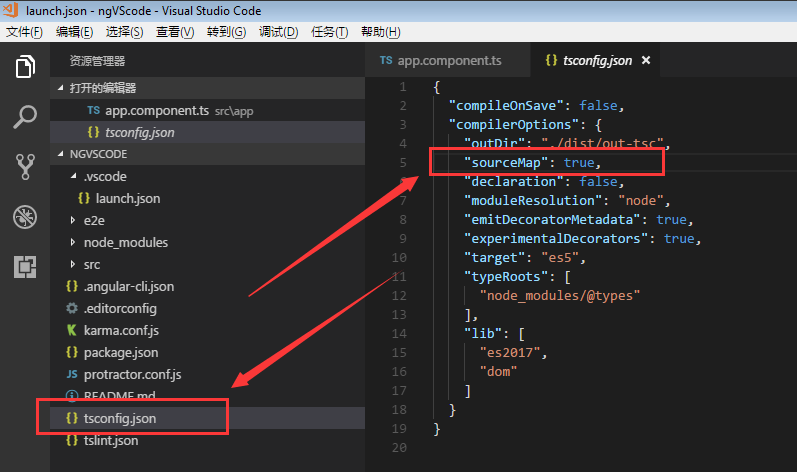This screenshot has width=797, height=472.
Task: Click the "target" key on line 10
Action: coord(495,258)
